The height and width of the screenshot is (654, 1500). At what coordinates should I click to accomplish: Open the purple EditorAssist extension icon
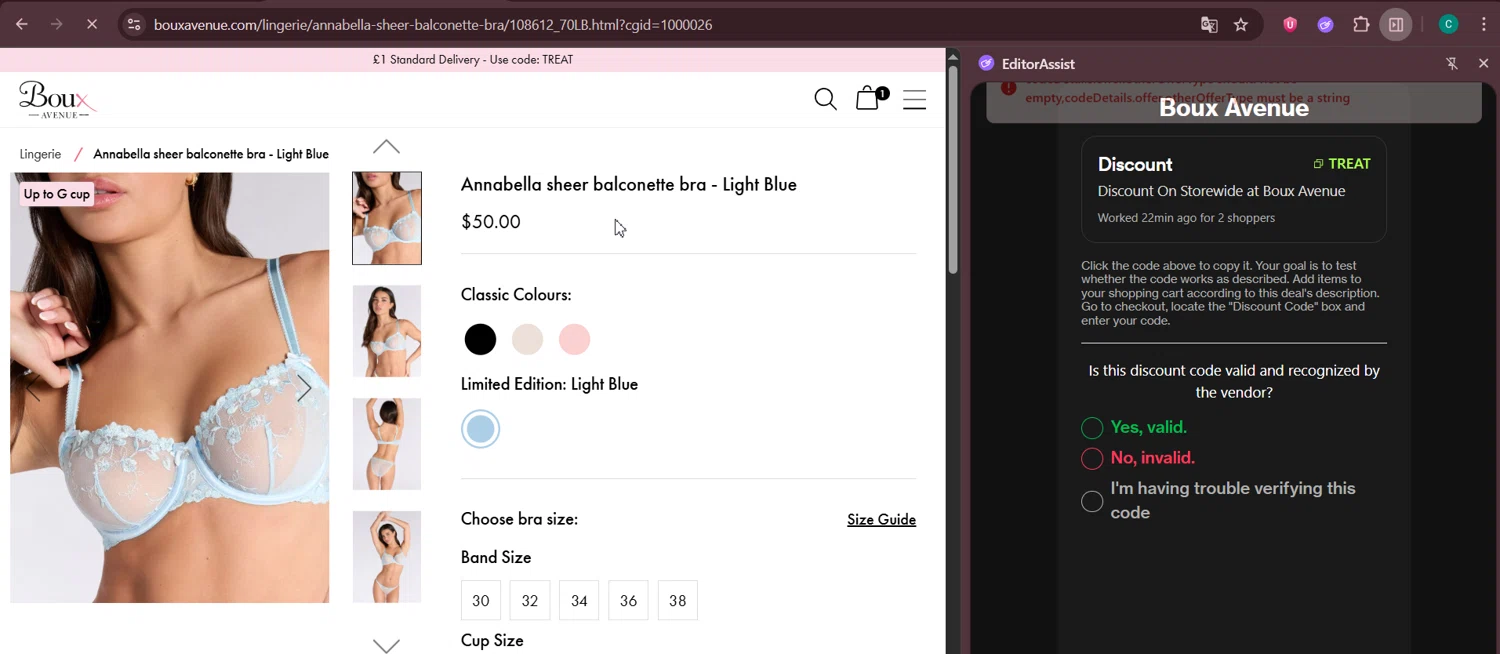point(1325,25)
